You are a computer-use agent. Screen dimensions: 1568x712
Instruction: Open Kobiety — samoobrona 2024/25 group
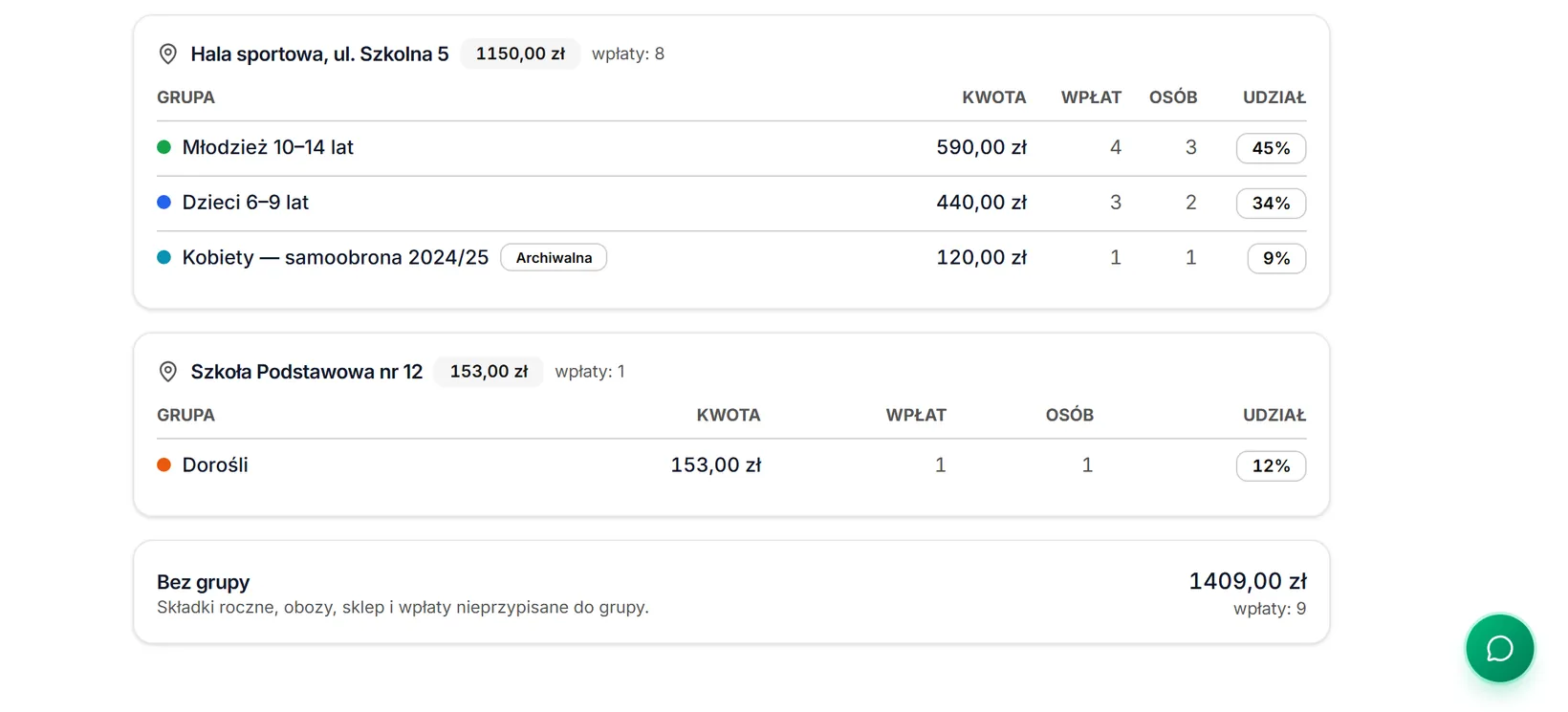click(x=731, y=258)
